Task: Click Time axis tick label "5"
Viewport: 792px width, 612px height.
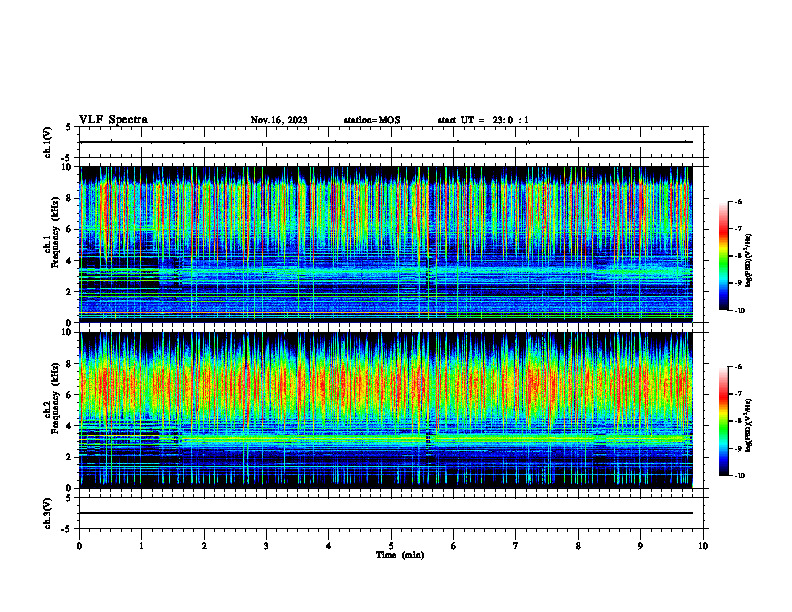Action: tap(391, 546)
